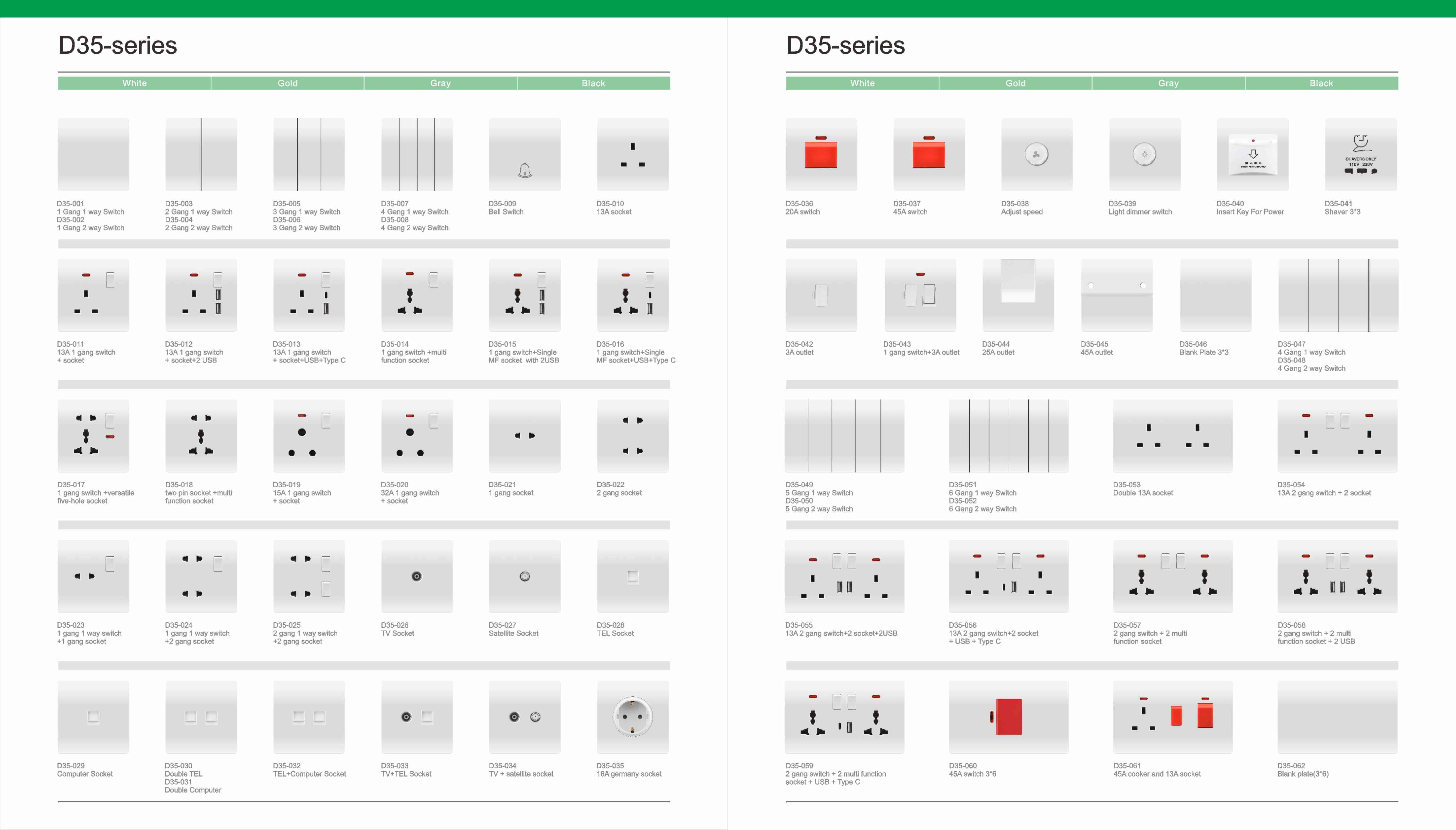
Task: Select the D35-007 4 Gang switch image
Action: click(x=417, y=155)
